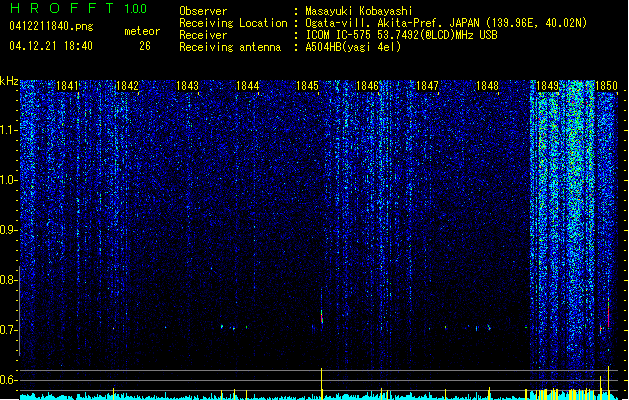The height and width of the screenshot is (400, 629).
Task: Click the kHz axis unit label
Action: (x=9, y=81)
